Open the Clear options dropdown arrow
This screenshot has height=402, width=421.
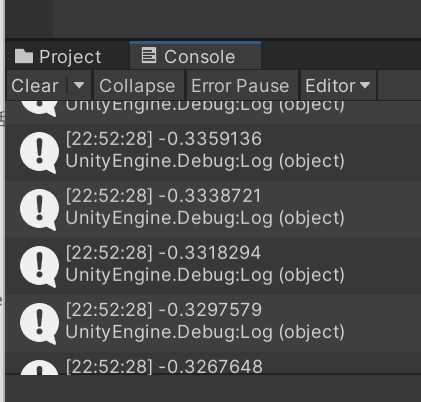[79, 85]
